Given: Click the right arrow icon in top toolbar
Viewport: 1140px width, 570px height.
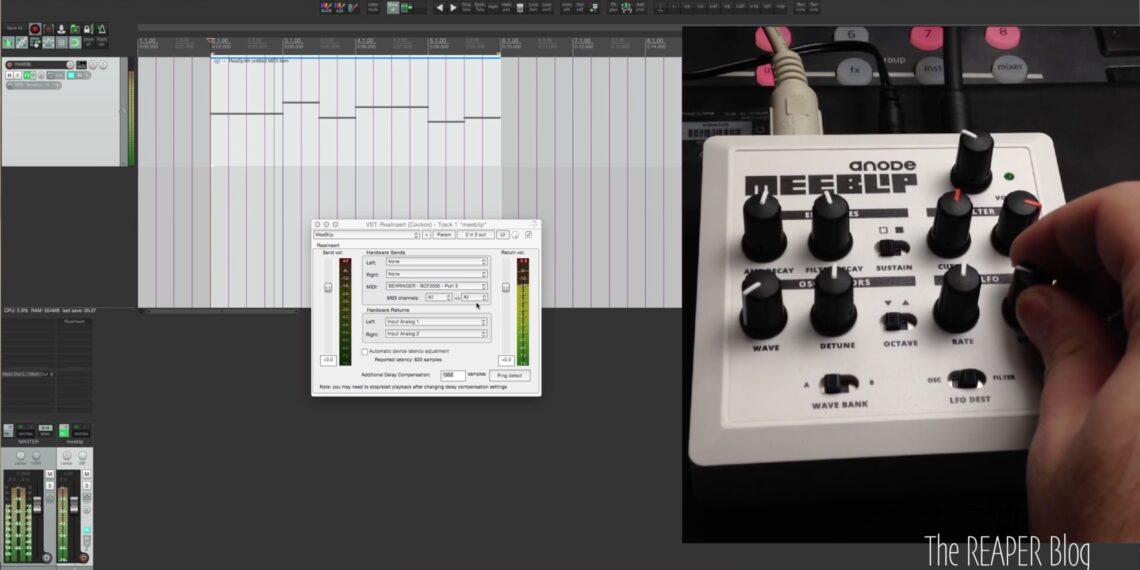Looking at the screenshot, I should pos(453,7).
